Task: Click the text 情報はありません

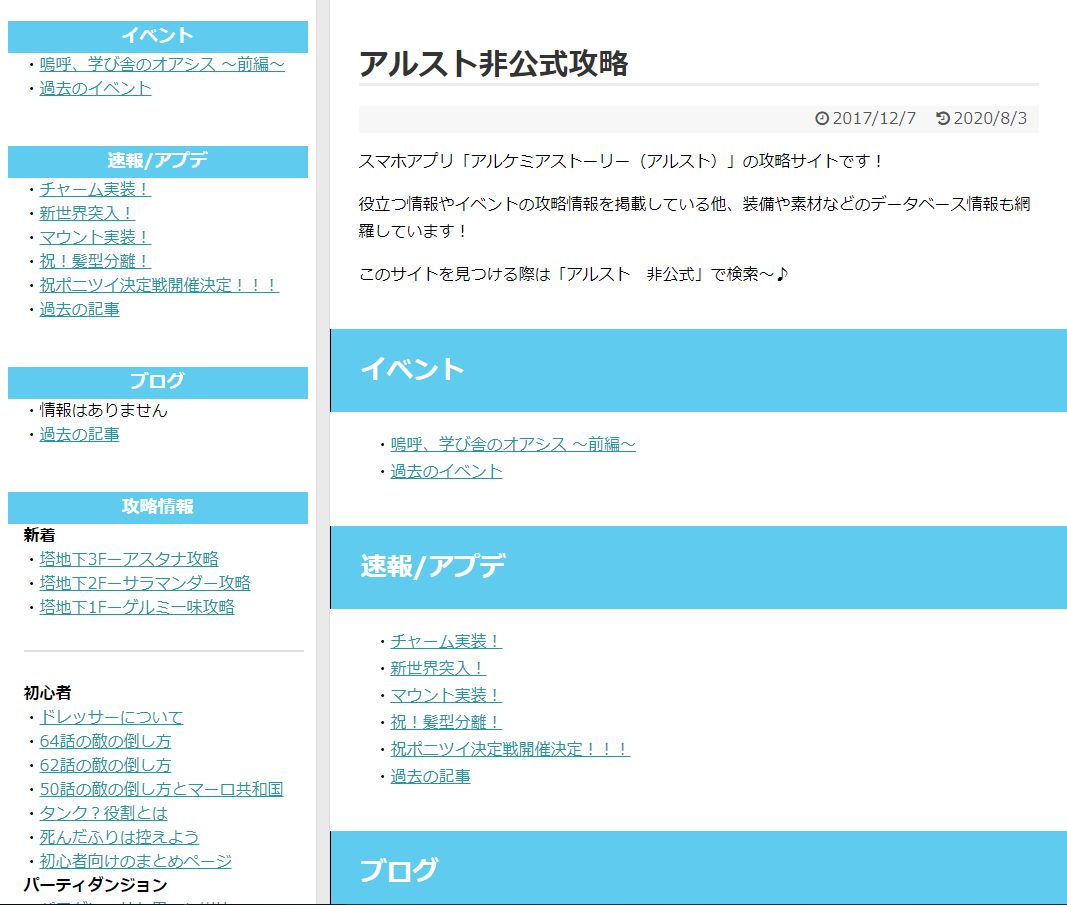Action: tap(103, 410)
